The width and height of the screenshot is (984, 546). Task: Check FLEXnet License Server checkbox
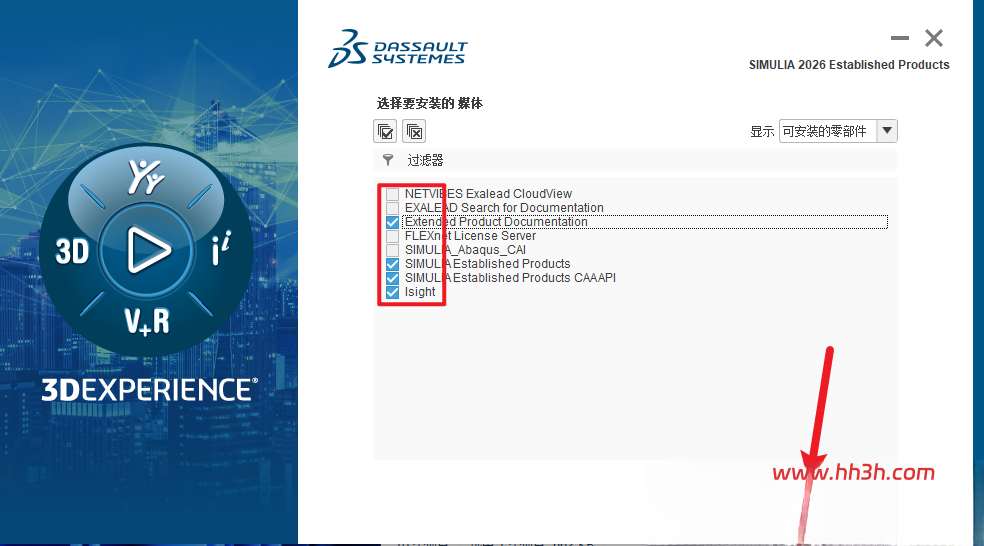pyautogui.click(x=392, y=236)
